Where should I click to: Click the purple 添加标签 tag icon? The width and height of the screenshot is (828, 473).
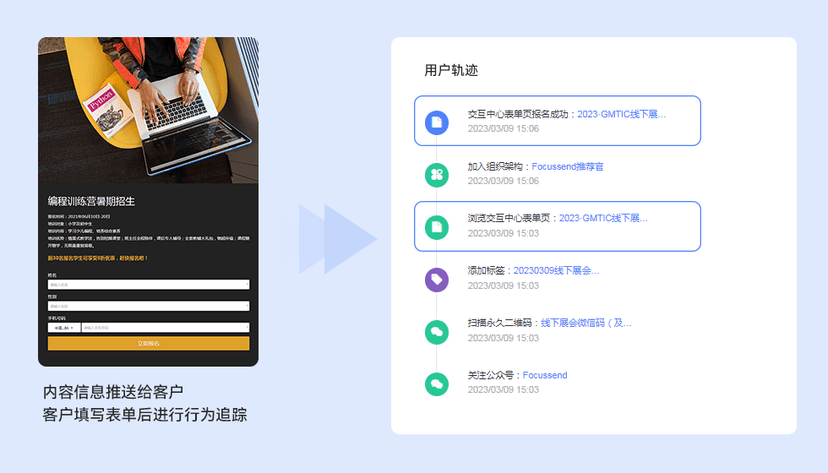[x=436, y=279]
